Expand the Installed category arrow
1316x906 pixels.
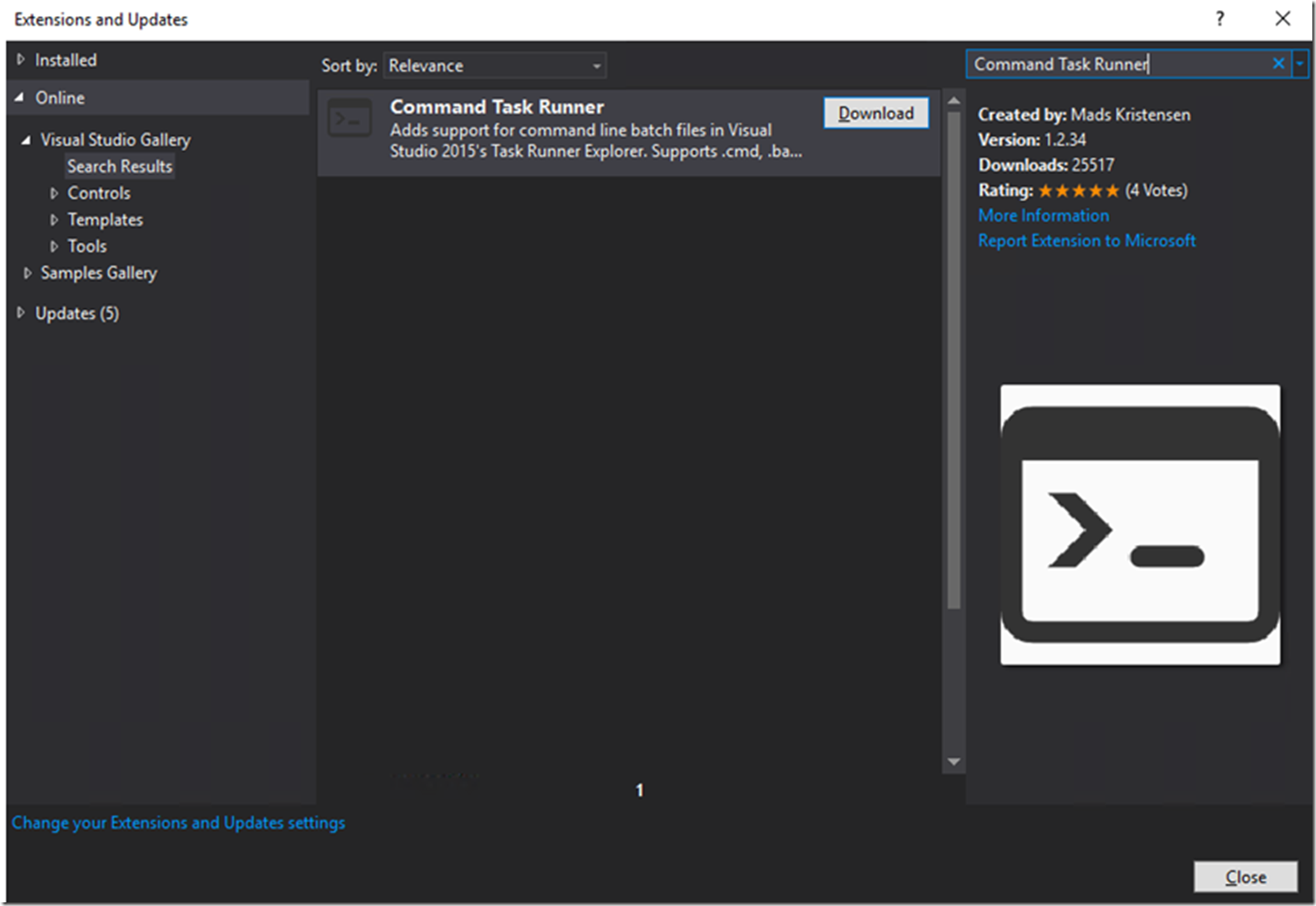(x=20, y=59)
